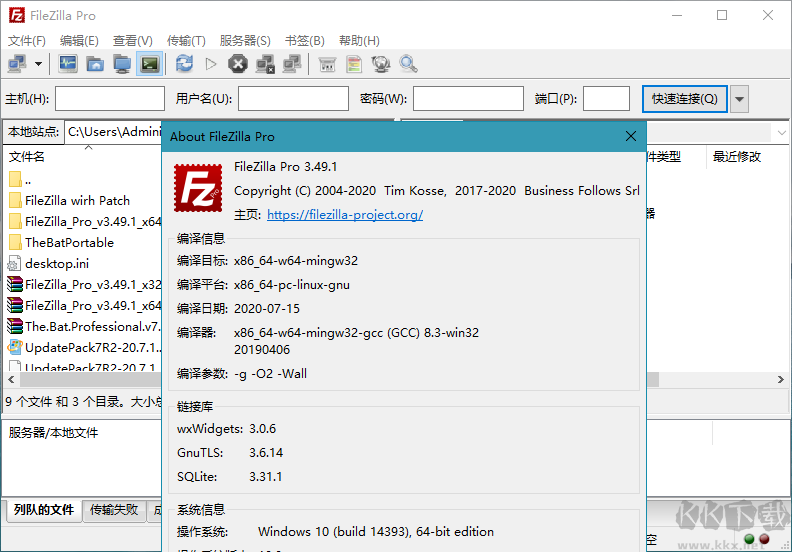Open the 帮助(H) menu
This screenshot has height=552, width=792.
coord(359,40)
